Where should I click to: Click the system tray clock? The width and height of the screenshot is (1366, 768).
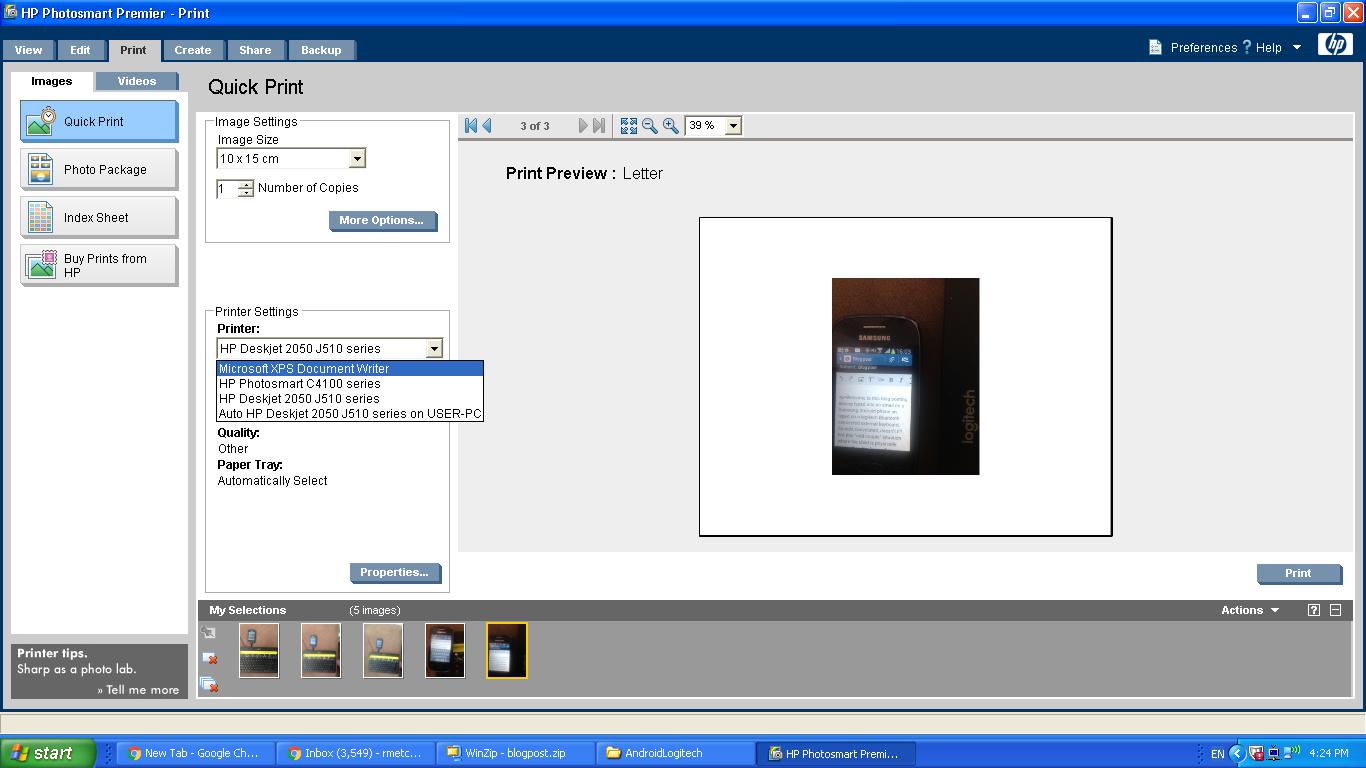click(x=1328, y=754)
